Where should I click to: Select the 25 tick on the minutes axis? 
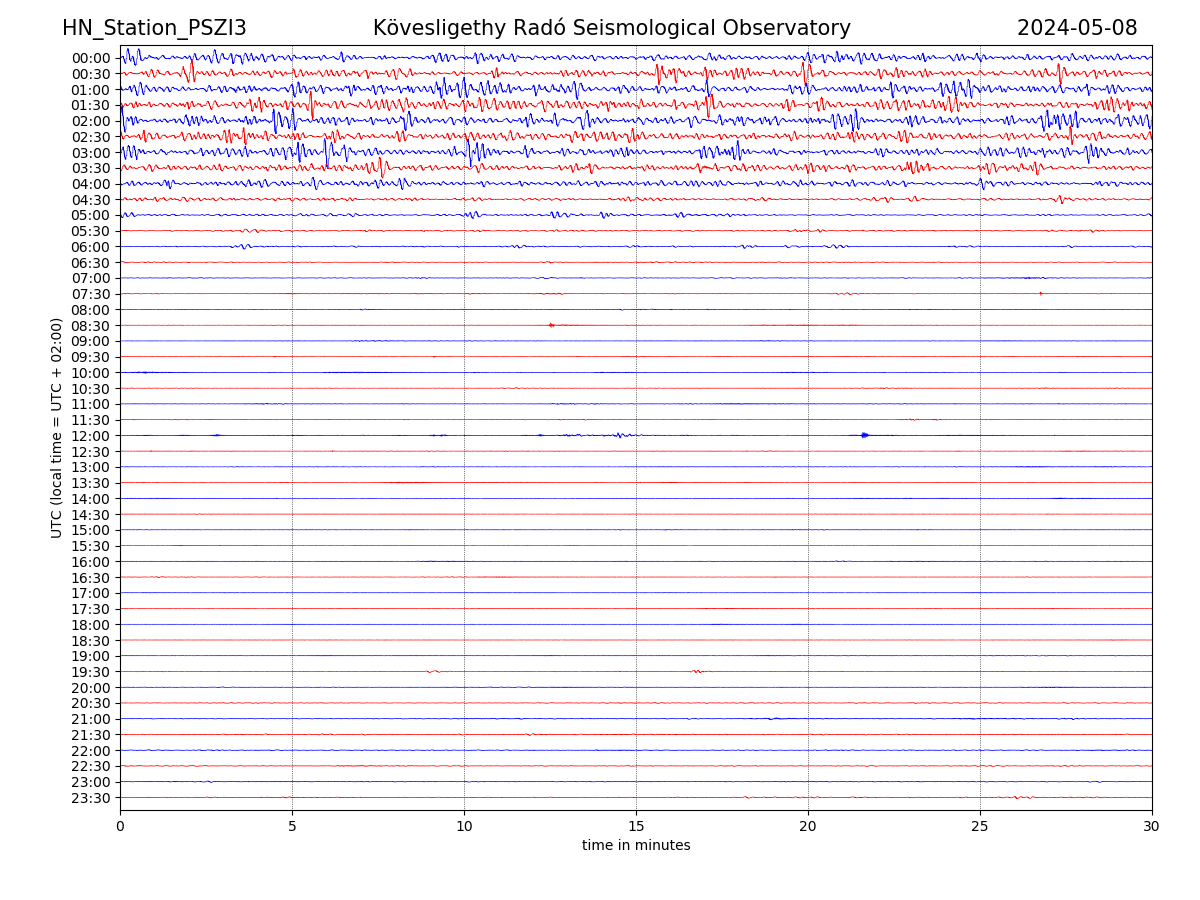(980, 827)
